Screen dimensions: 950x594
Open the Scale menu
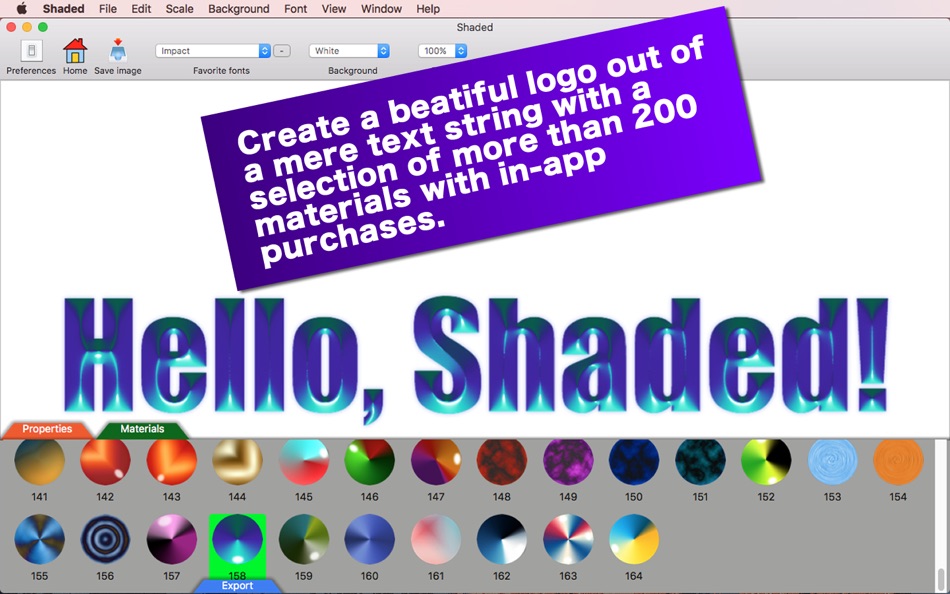[x=179, y=8]
